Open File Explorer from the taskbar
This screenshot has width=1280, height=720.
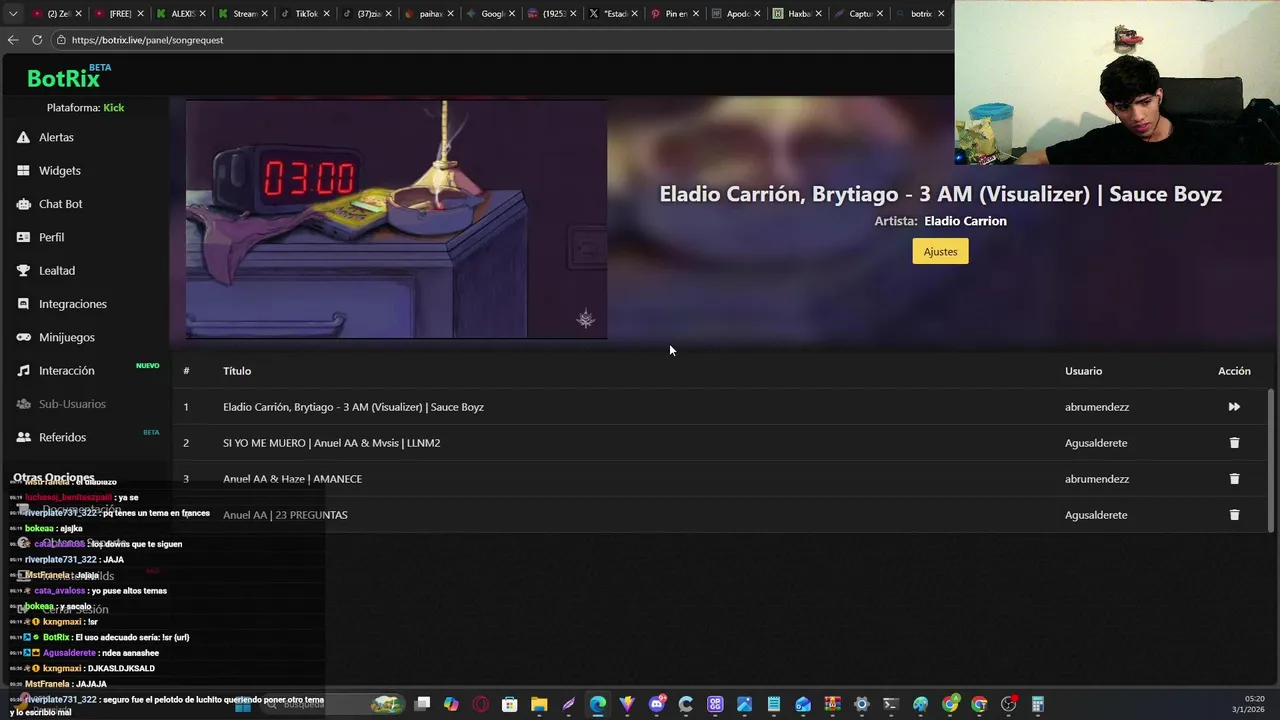coord(539,704)
